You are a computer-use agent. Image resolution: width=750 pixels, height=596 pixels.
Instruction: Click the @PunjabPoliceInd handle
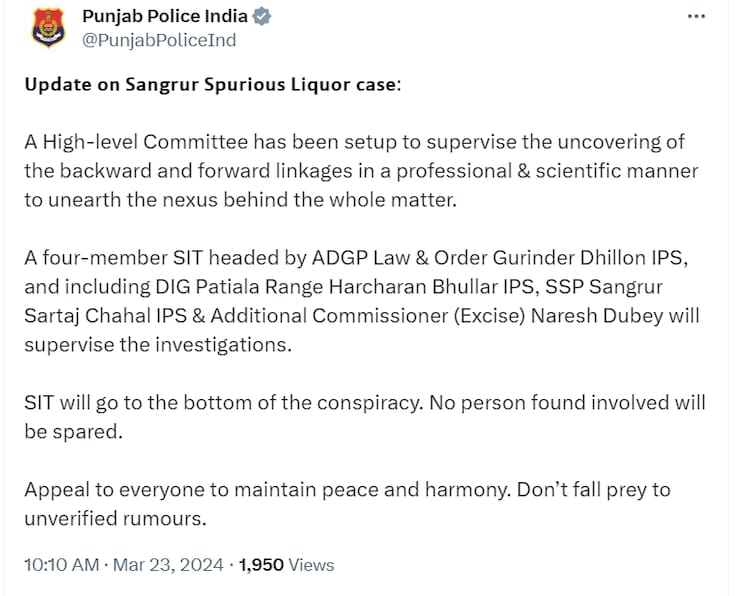tap(158, 42)
